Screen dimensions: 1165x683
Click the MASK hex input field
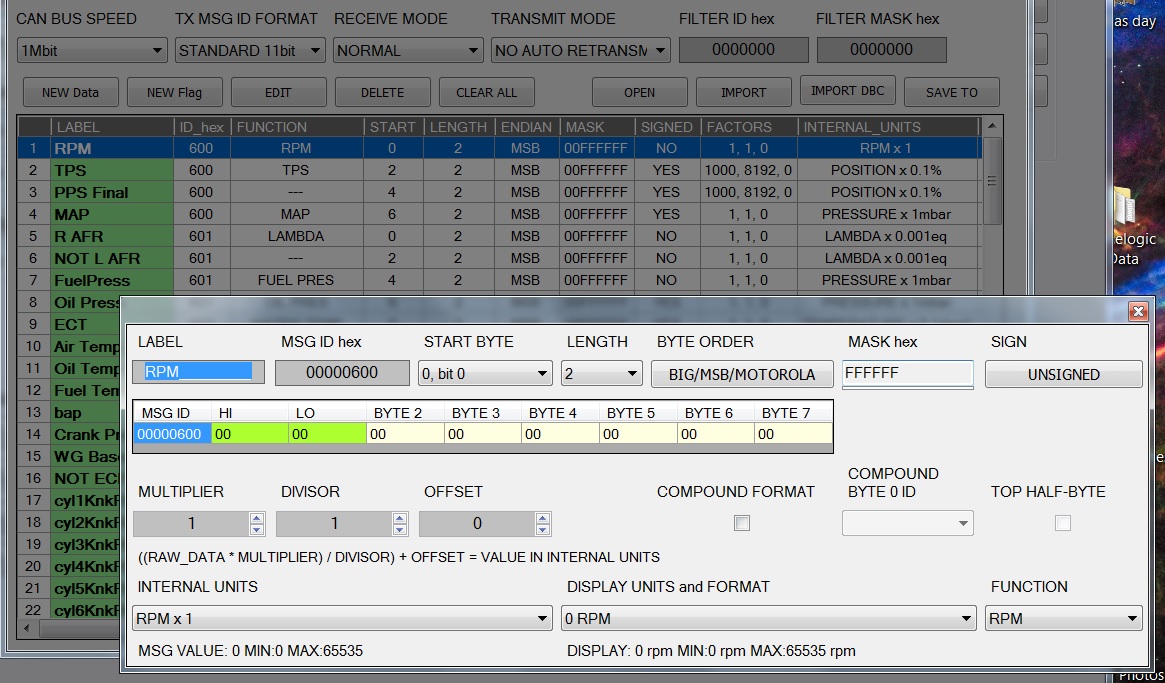[907, 373]
